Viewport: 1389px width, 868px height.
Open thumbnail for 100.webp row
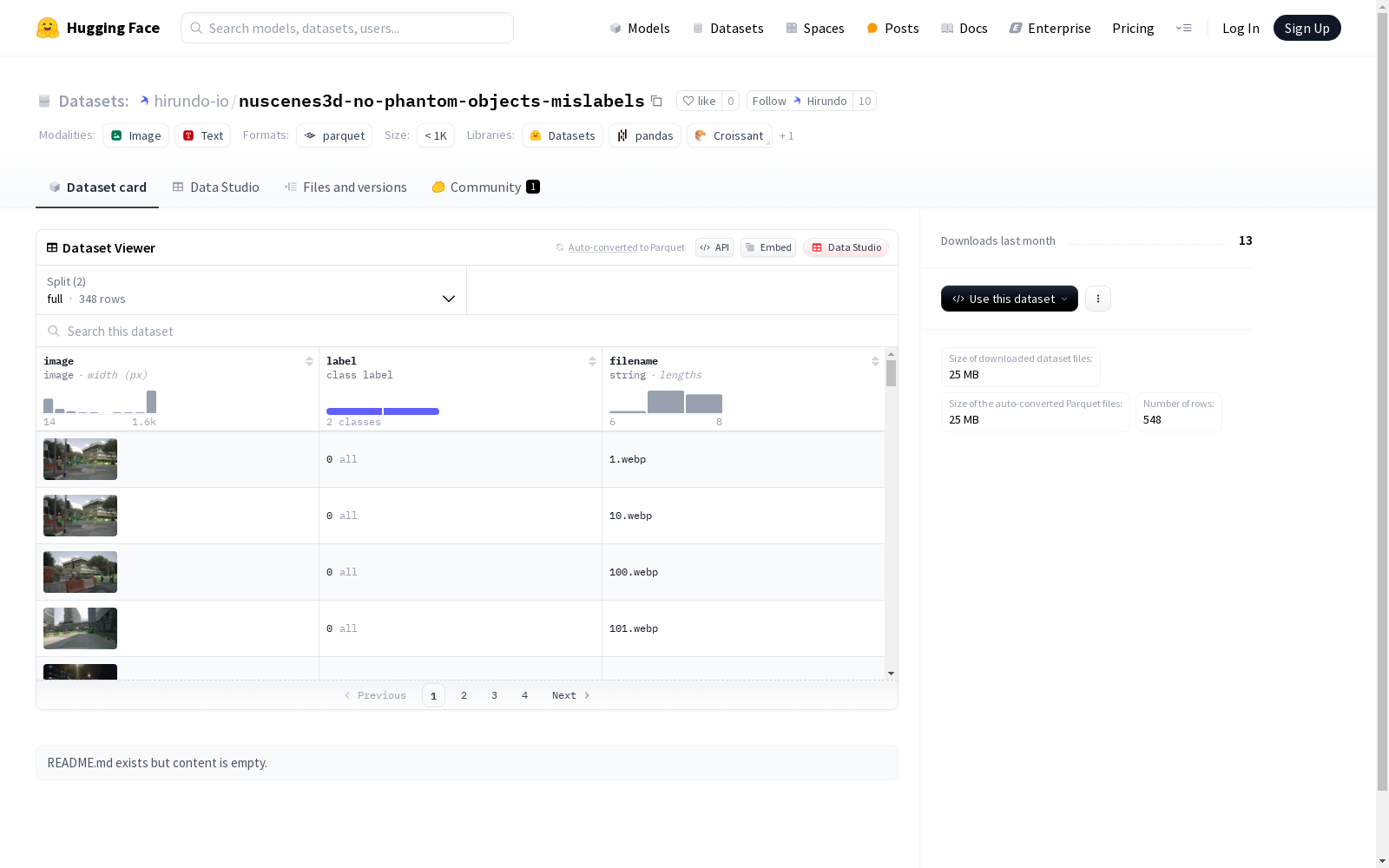[x=80, y=572]
